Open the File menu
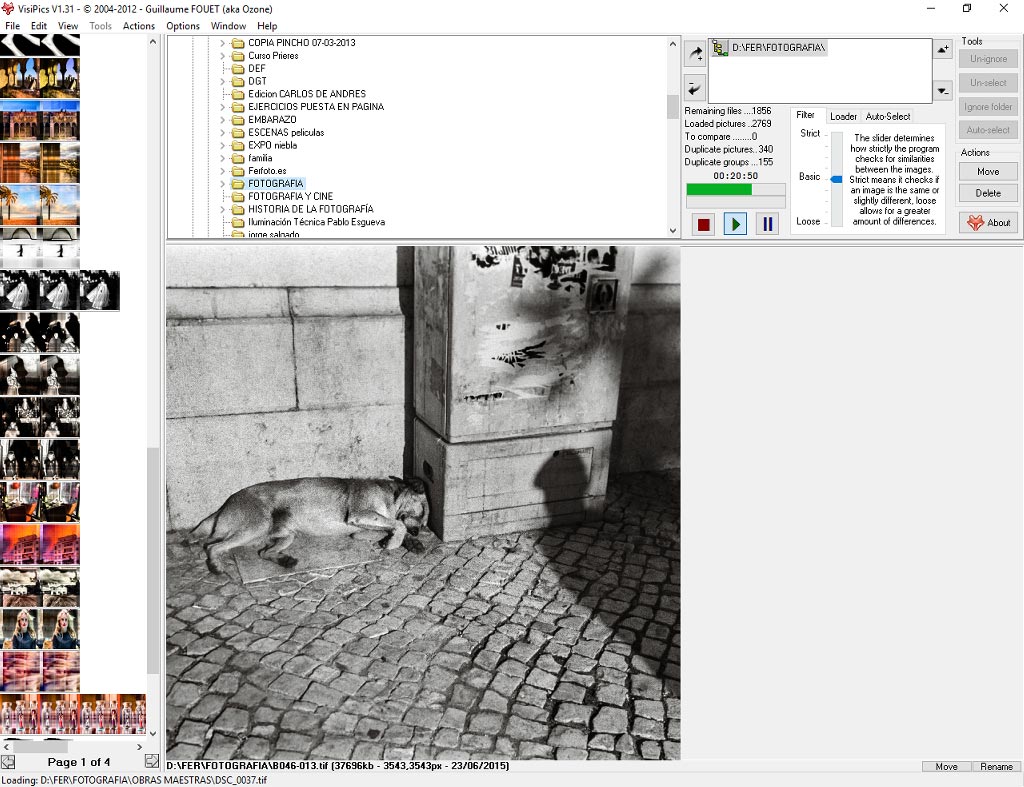The width and height of the screenshot is (1024, 787). (x=12, y=26)
